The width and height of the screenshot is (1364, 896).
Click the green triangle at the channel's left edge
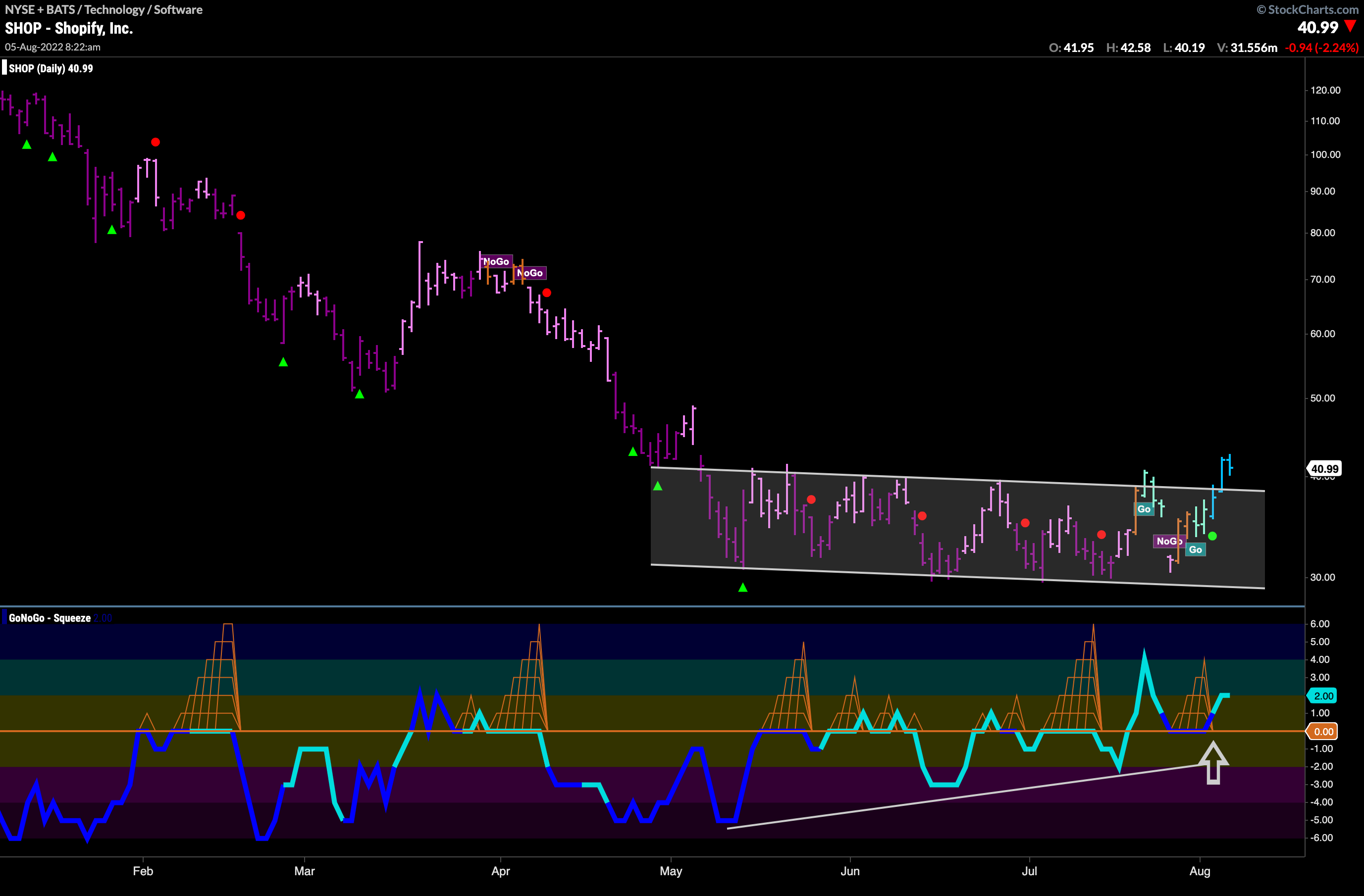[658, 486]
